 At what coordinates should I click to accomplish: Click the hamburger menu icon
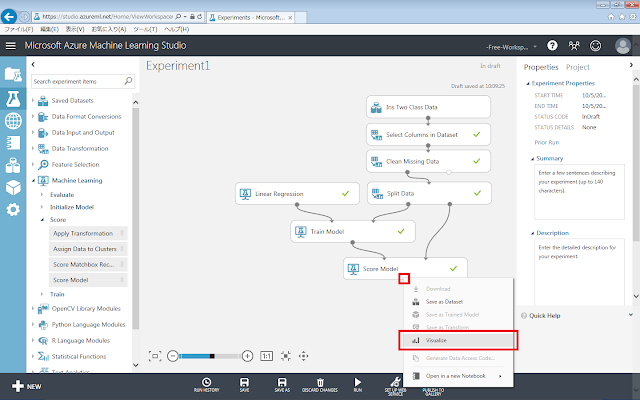[x=12, y=46]
